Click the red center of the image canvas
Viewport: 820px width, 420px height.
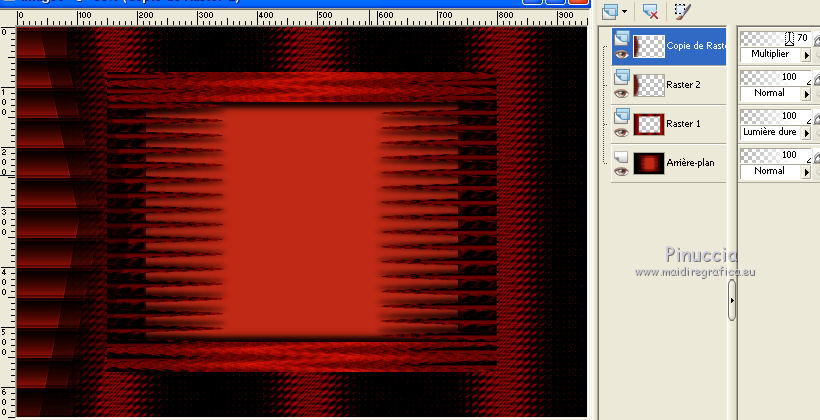point(302,222)
